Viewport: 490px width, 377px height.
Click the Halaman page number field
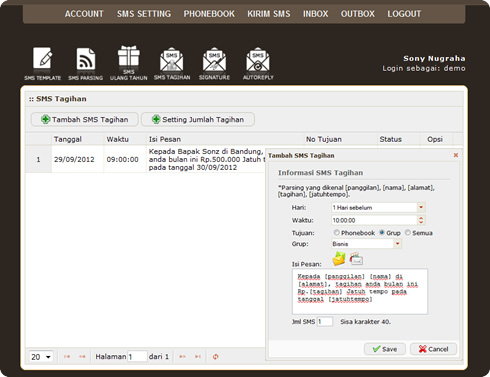point(137,357)
